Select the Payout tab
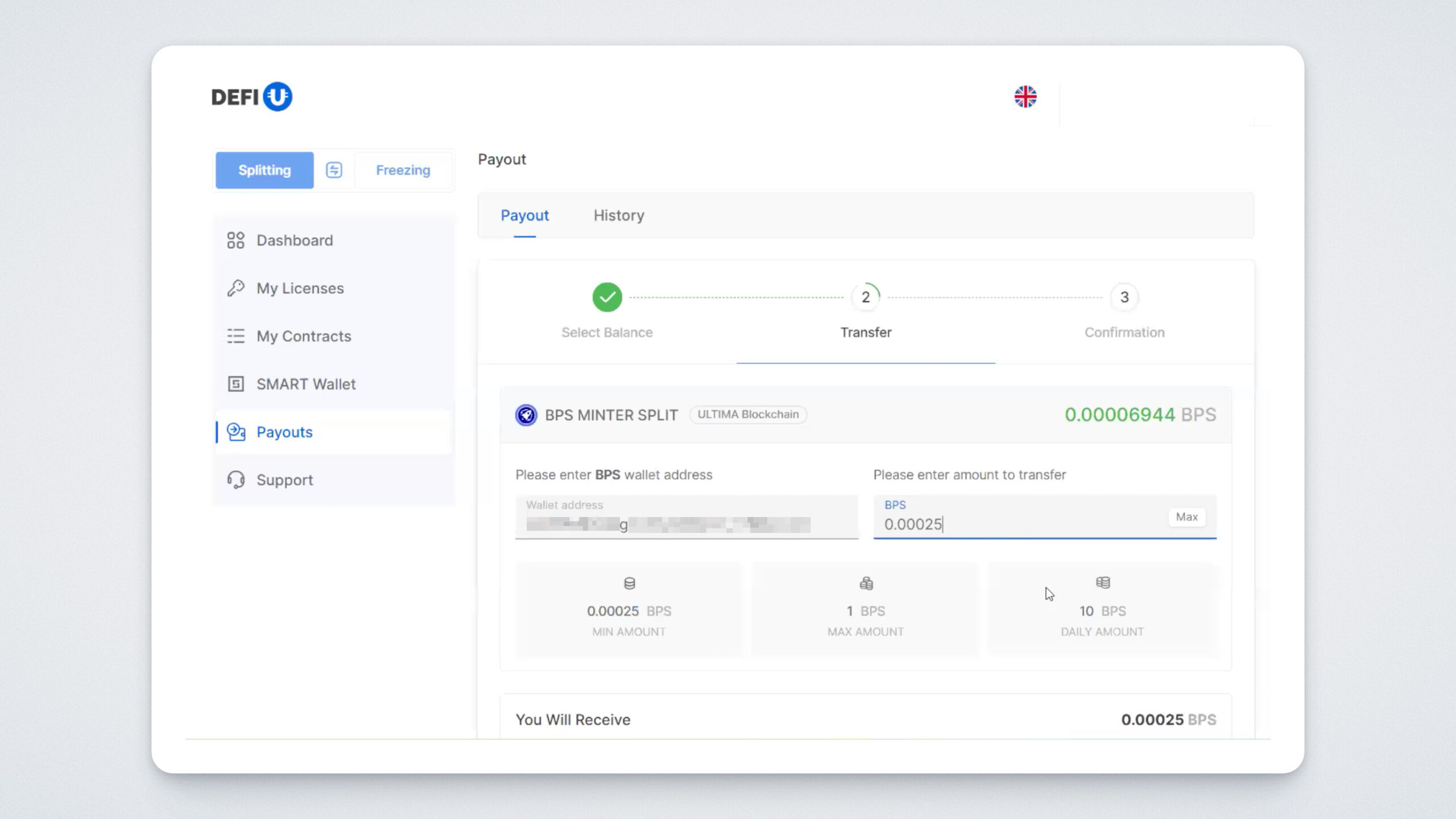Viewport: 1456px width, 819px height. click(524, 216)
